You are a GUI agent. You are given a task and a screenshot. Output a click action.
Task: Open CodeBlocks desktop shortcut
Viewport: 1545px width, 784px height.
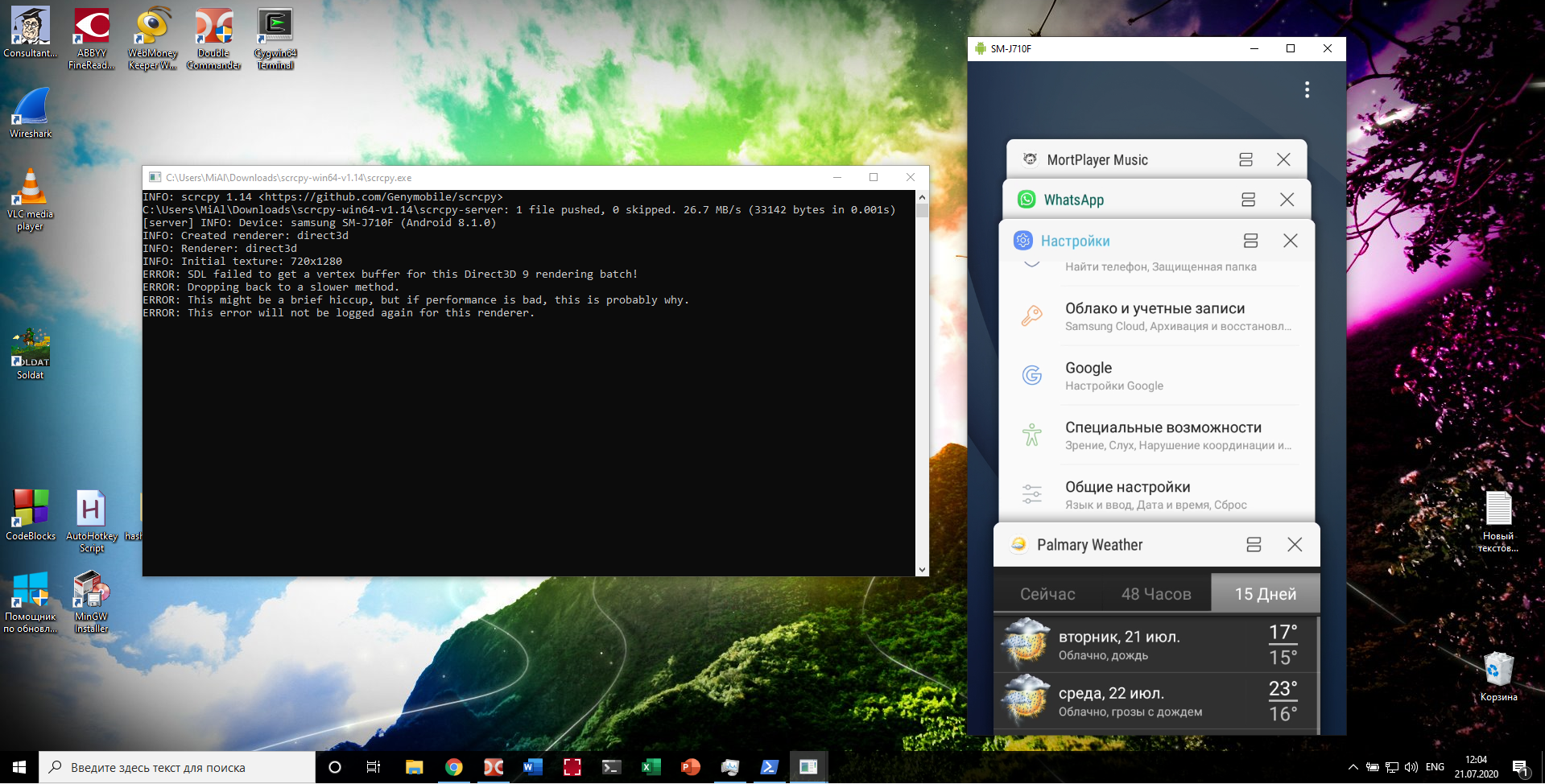point(31,515)
